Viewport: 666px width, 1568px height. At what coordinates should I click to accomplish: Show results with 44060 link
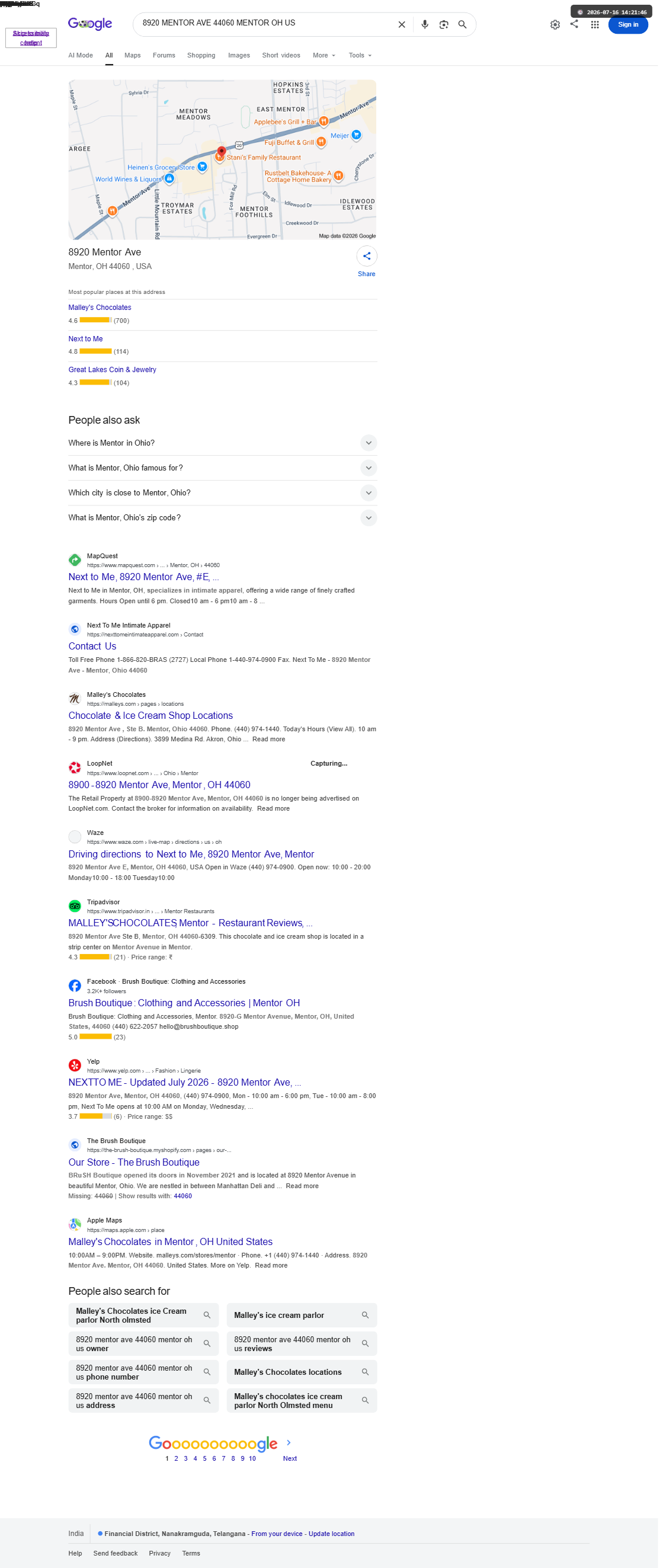[x=182, y=1195]
